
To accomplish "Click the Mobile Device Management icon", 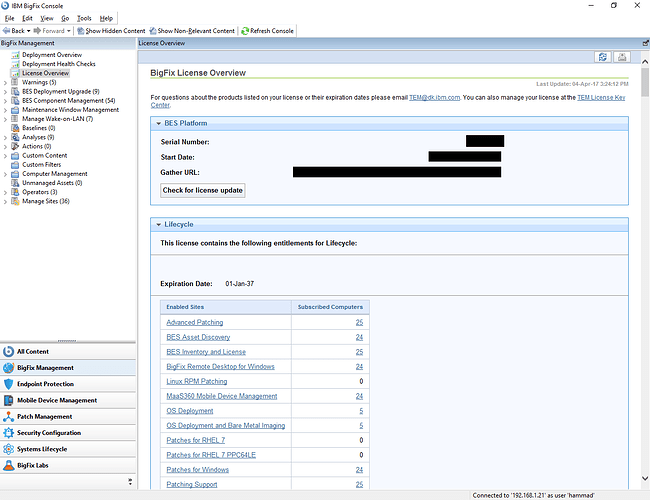I will 8,400.
